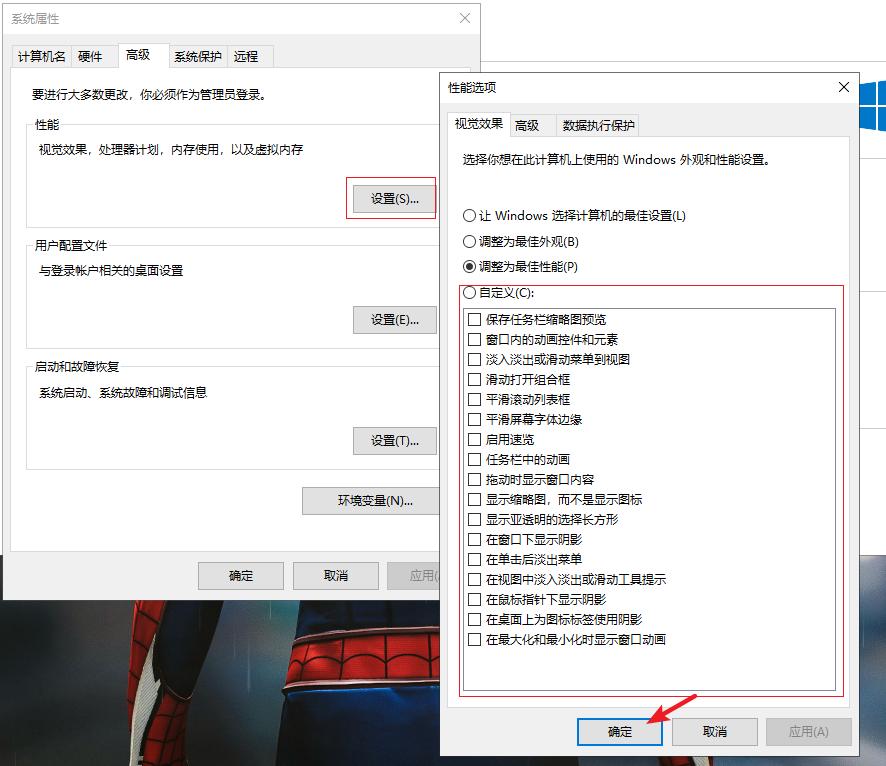
Task: Check the 保存任务栏缩略图预览 option
Action: coord(474,318)
